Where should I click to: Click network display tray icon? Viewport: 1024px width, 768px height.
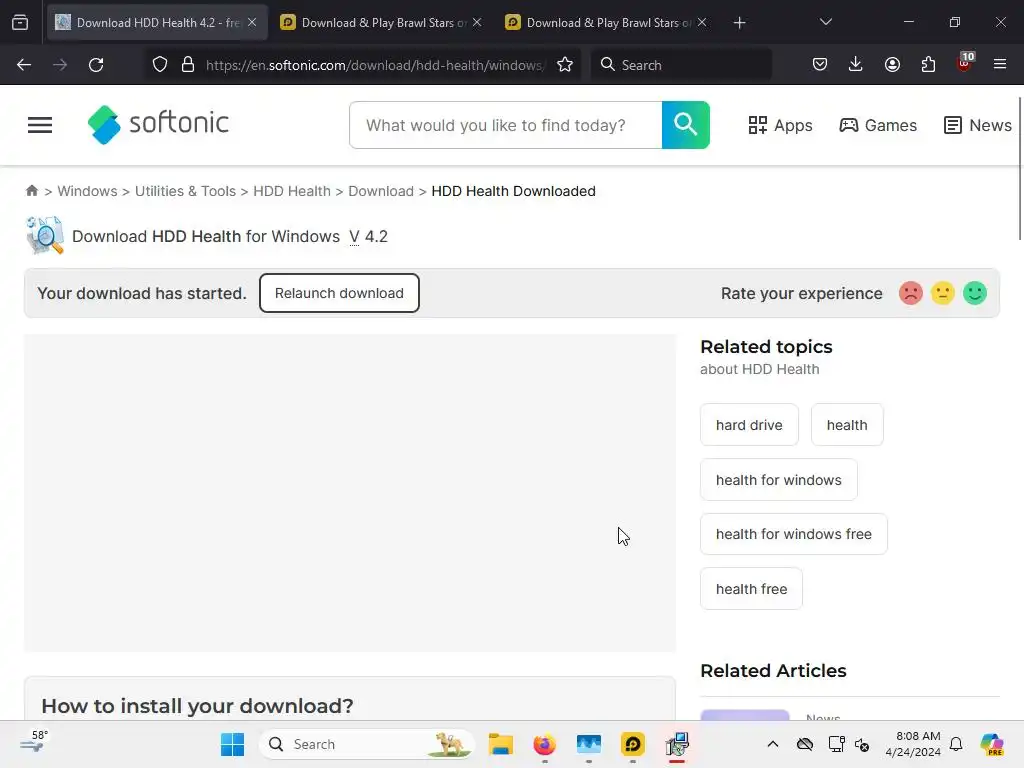pos(836,744)
